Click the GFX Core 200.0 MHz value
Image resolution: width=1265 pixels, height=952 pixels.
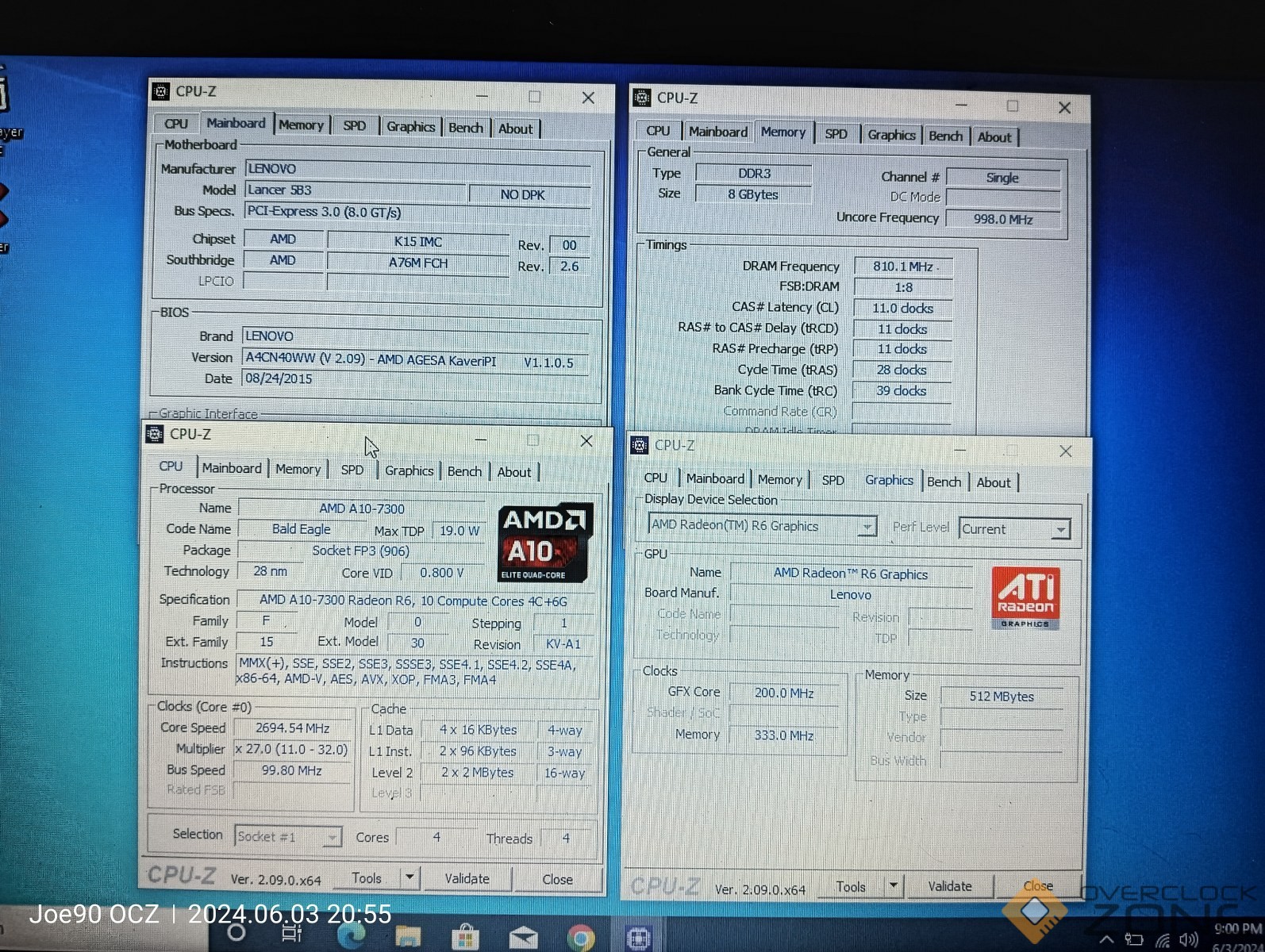pyautogui.click(x=784, y=693)
